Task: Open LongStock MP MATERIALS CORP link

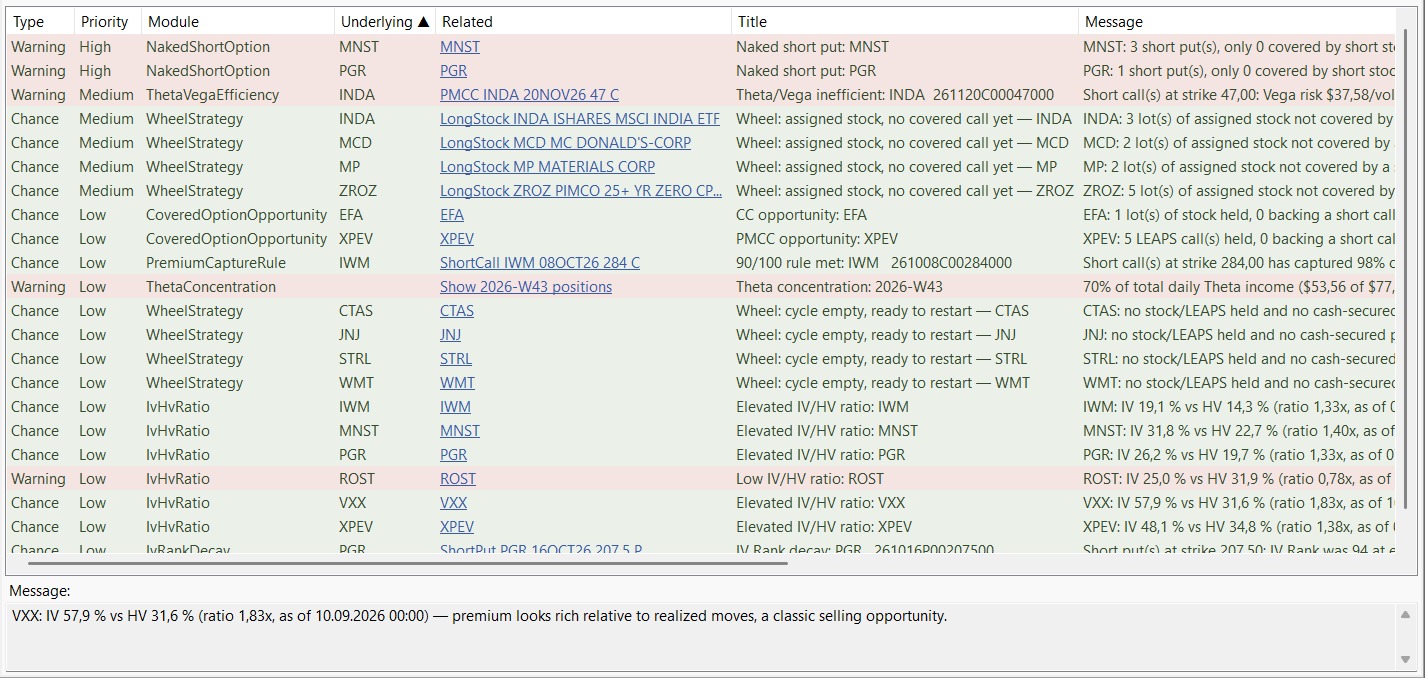Action: 547,167
